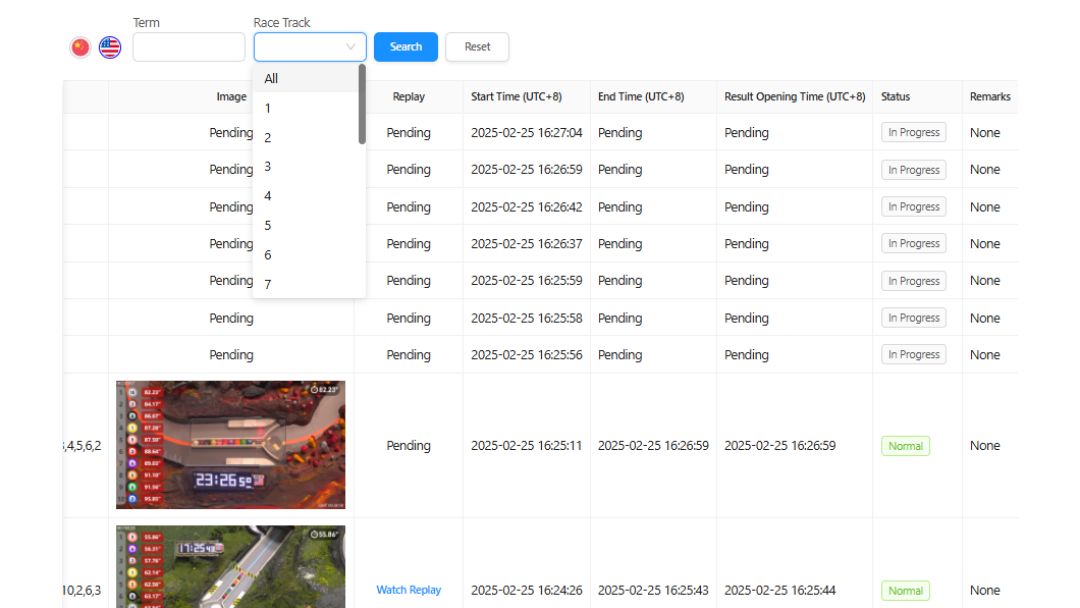Click In Progress tag for 16:26:37 row
This screenshot has width=1080, height=608.
[914, 244]
